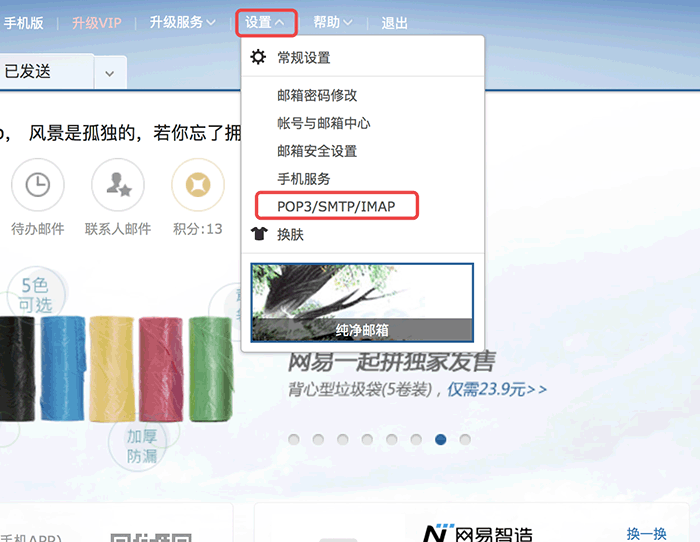The image size is (700, 542).
Task: Click the blue garbage bag roll
Action: click(x=63, y=368)
